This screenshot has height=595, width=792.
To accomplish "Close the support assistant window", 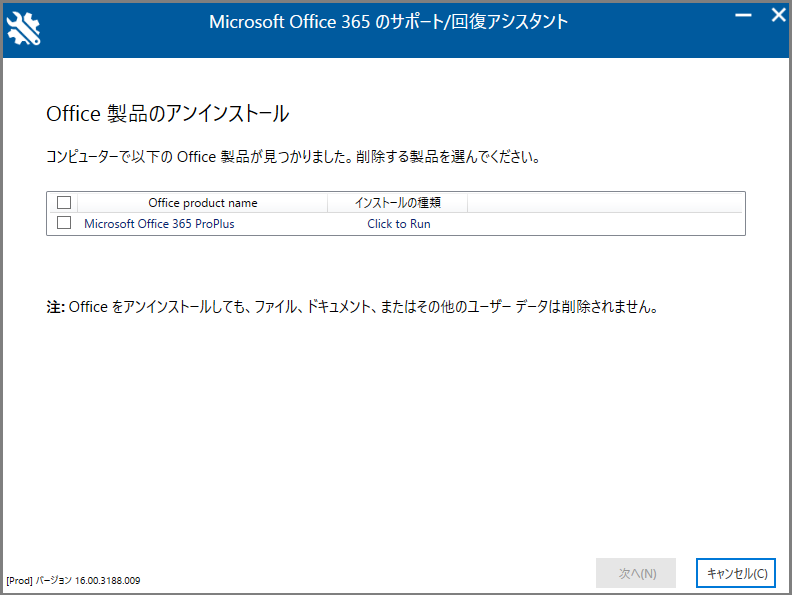I will coord(778,15).
